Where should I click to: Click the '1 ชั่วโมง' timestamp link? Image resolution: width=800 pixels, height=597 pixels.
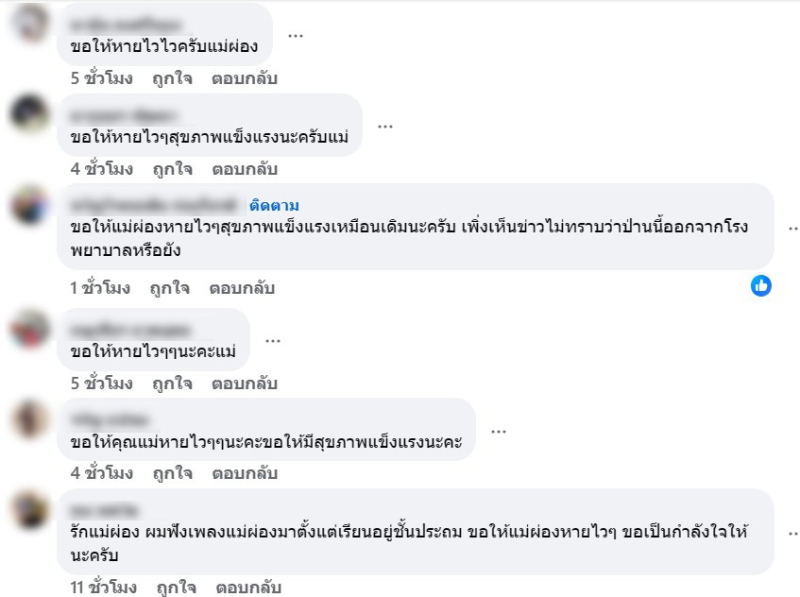coord(100,288)
